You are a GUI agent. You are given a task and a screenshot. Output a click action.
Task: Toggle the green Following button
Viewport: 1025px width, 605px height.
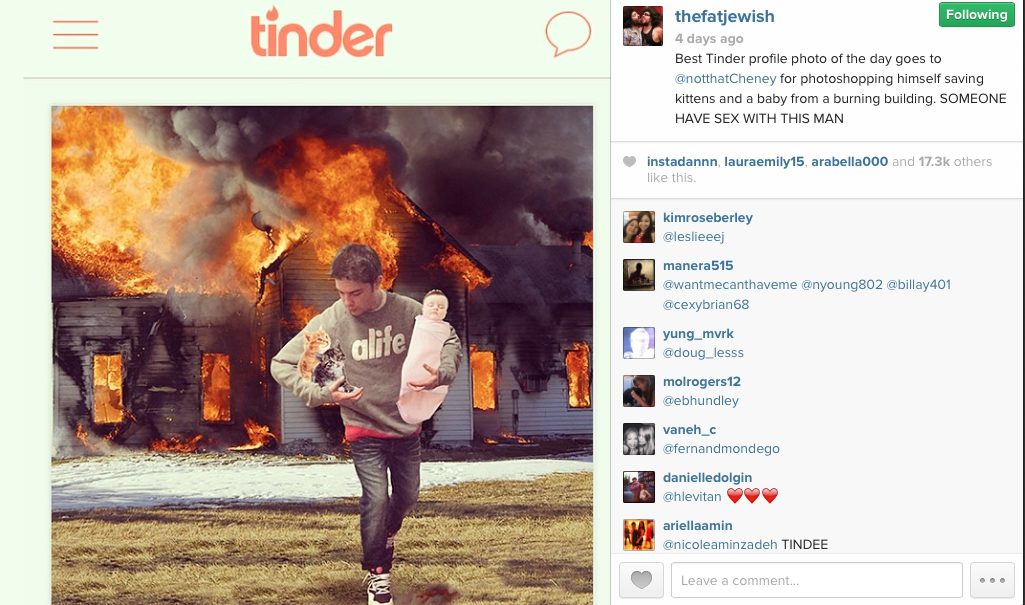(x=977, y=14)
